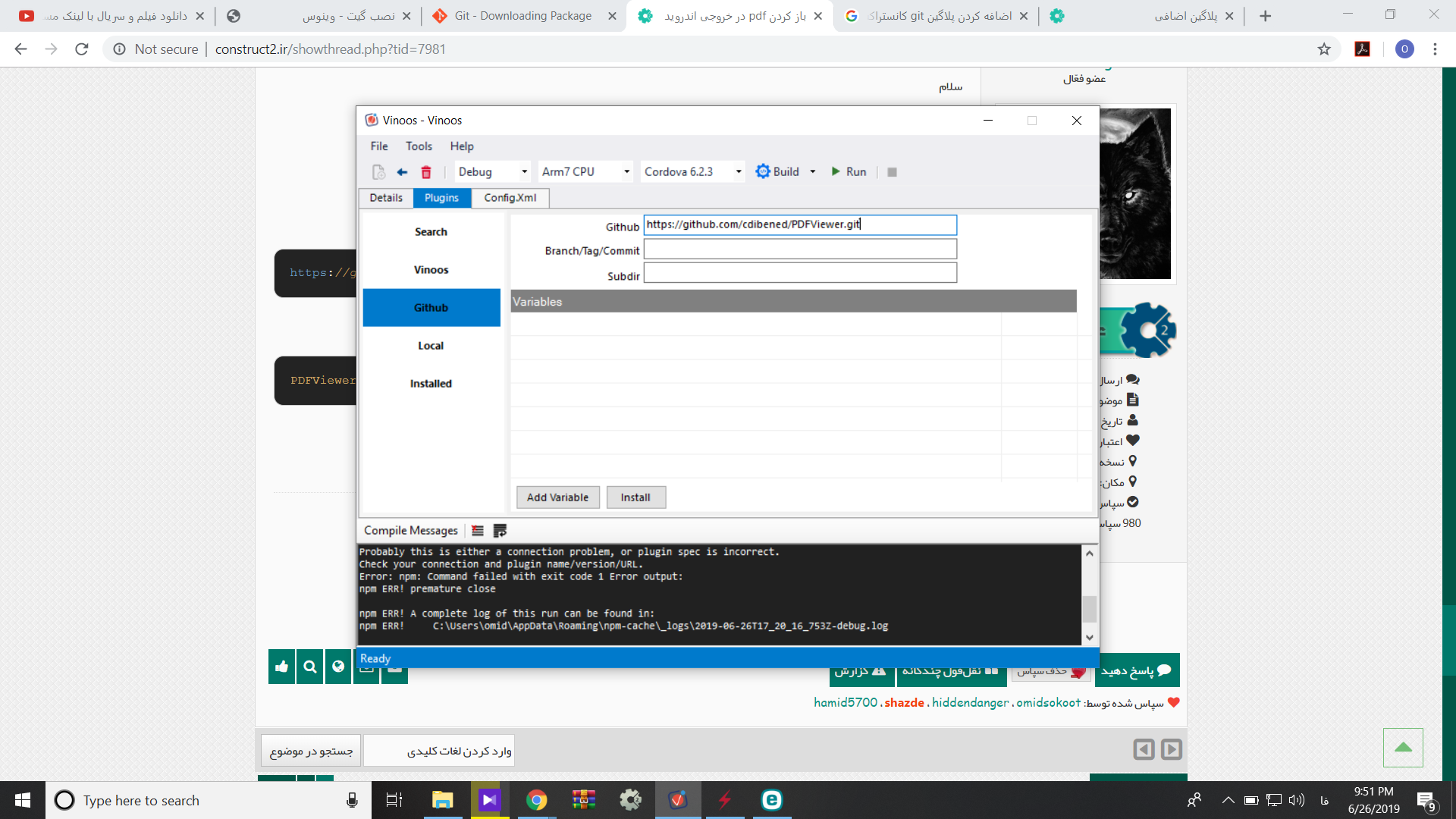Click the keyword entry field on forum page
This screenshot has height=819, width=1456.
[x=439, y=751]
